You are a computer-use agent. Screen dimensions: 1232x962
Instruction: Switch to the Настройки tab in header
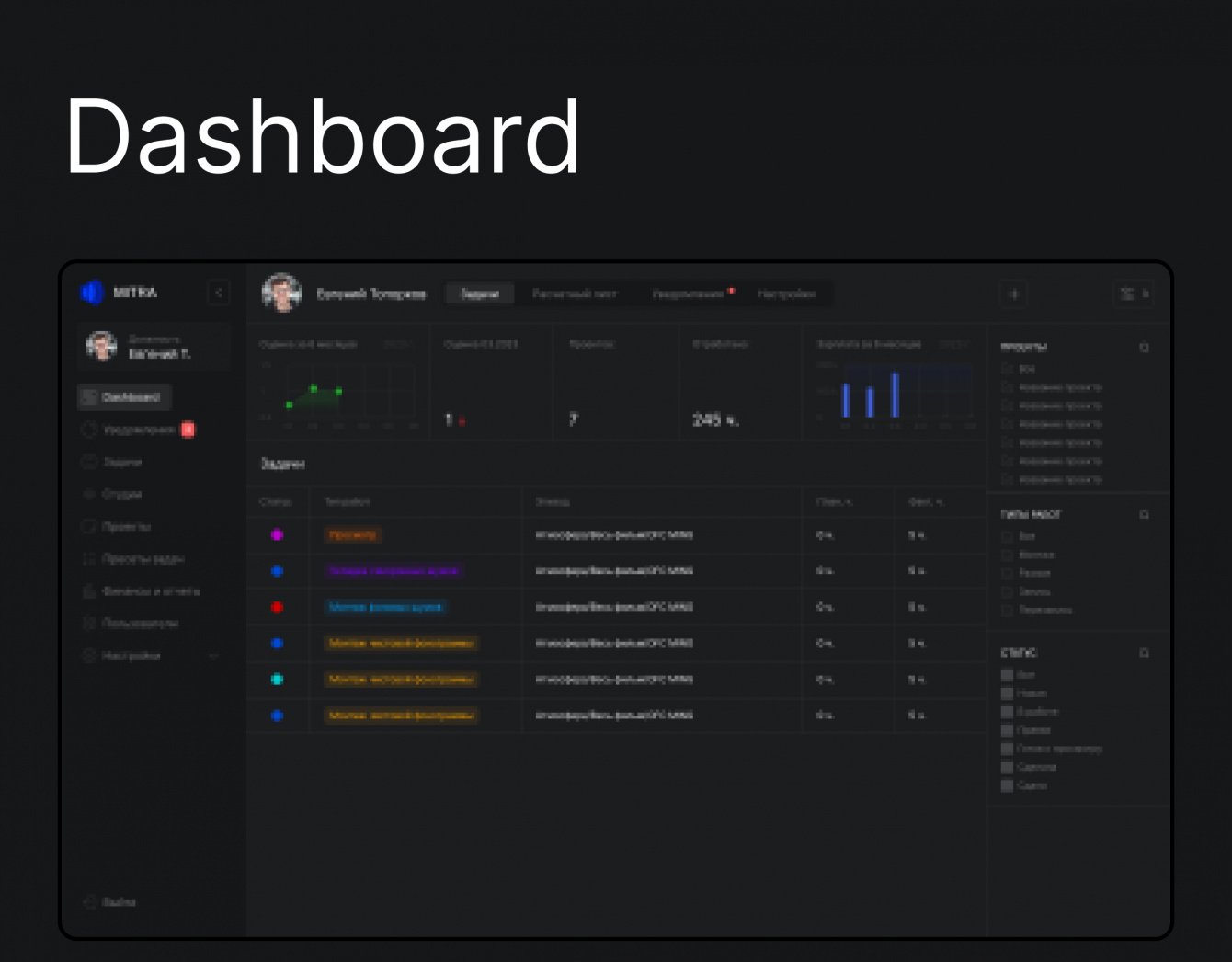click(787, 293)
